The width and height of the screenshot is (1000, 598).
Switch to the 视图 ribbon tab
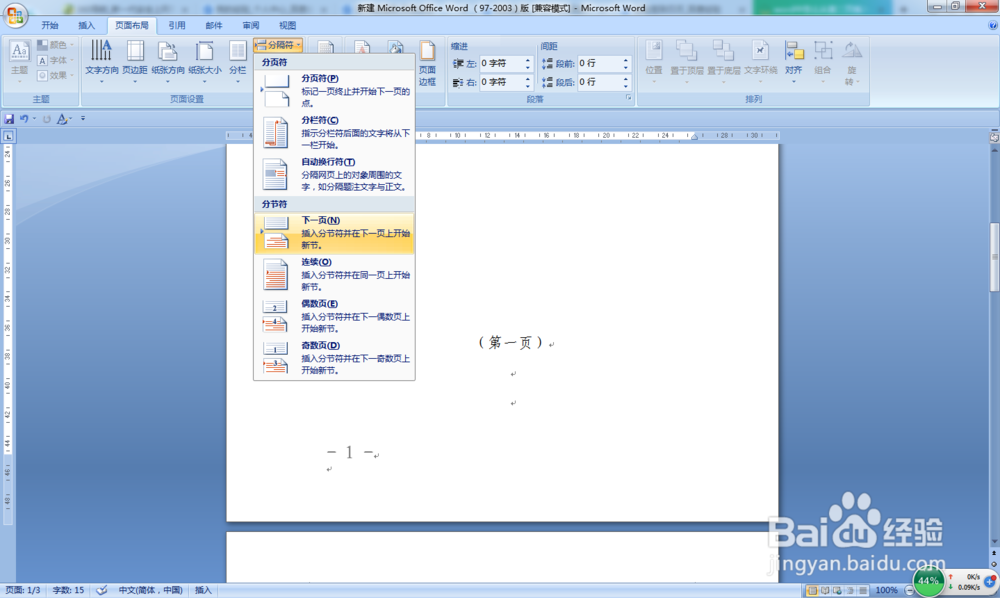pos(286,25)
